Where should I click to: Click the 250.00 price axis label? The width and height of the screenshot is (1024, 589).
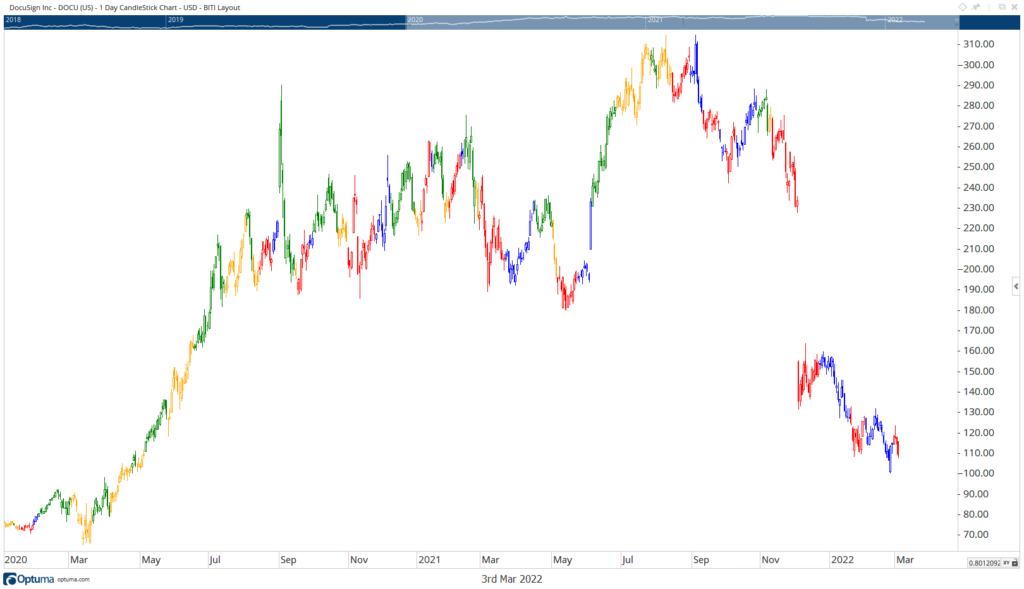coord(978,167)
